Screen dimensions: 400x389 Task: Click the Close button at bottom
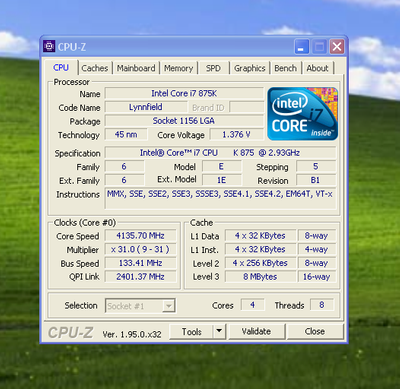pyautogui.click(x=315, y=332)
